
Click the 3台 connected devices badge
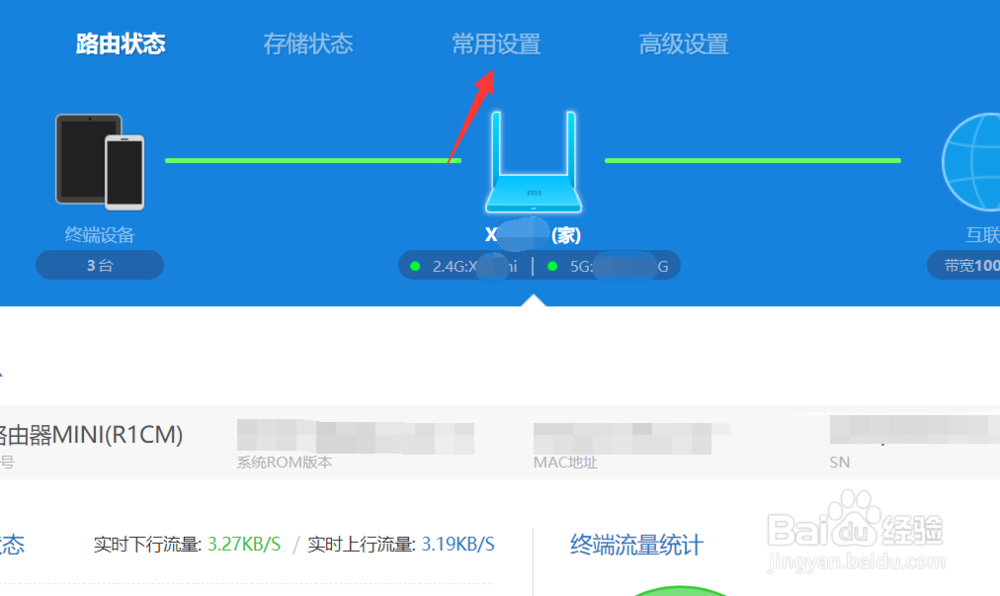pyautogui.click(x=99, y=265)
